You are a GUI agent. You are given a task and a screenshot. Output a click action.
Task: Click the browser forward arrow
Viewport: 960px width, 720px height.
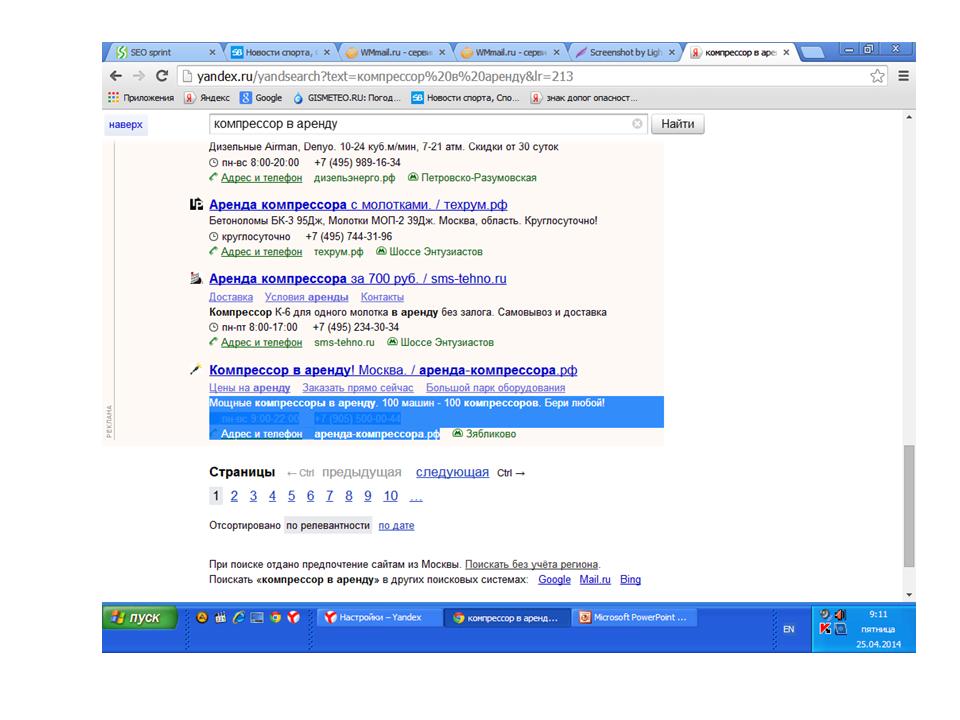pyautogui.click(x=139, y=76)
